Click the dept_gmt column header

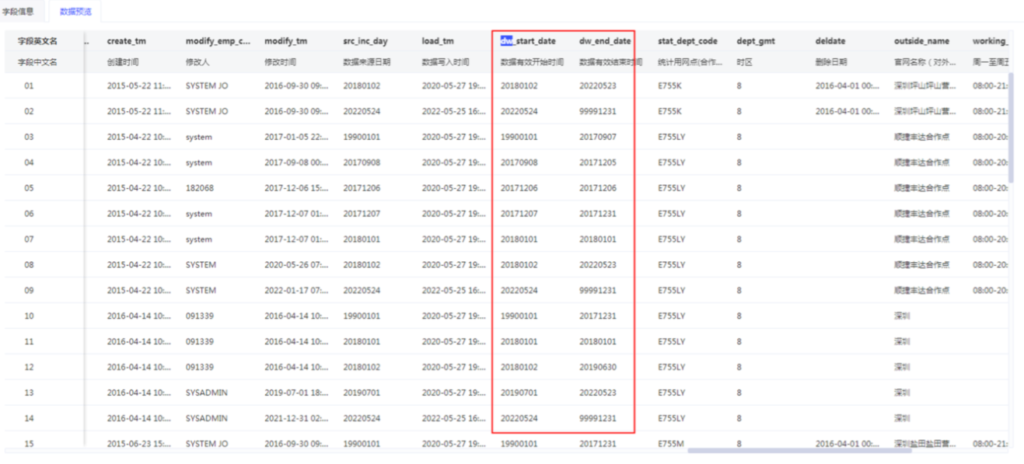(757, 41)
